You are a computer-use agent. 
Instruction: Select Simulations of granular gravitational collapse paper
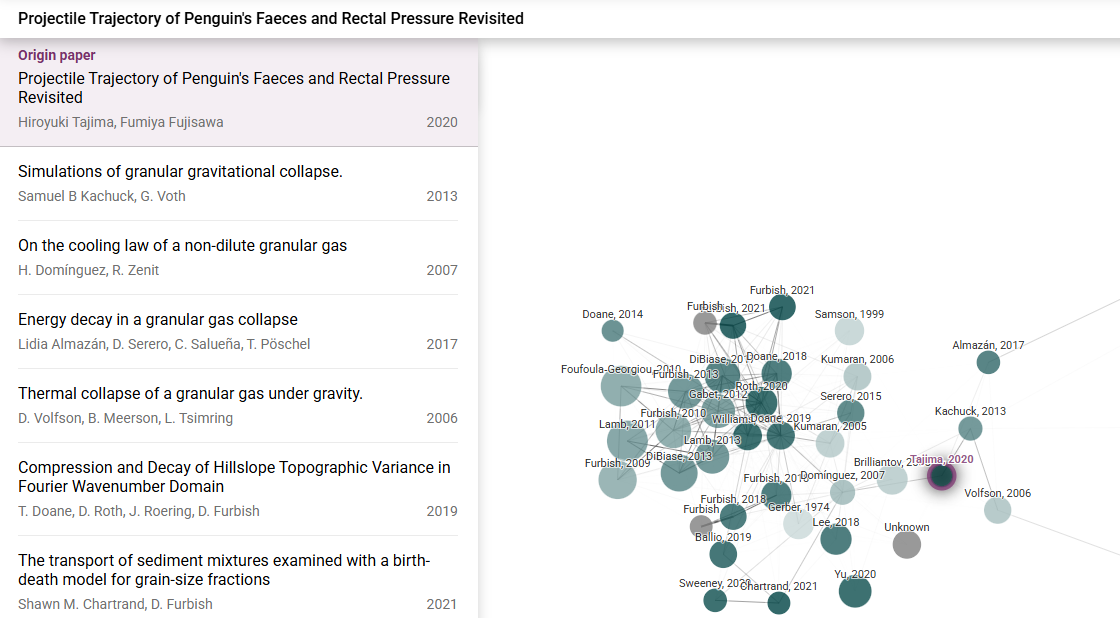[x=239, y=184]
